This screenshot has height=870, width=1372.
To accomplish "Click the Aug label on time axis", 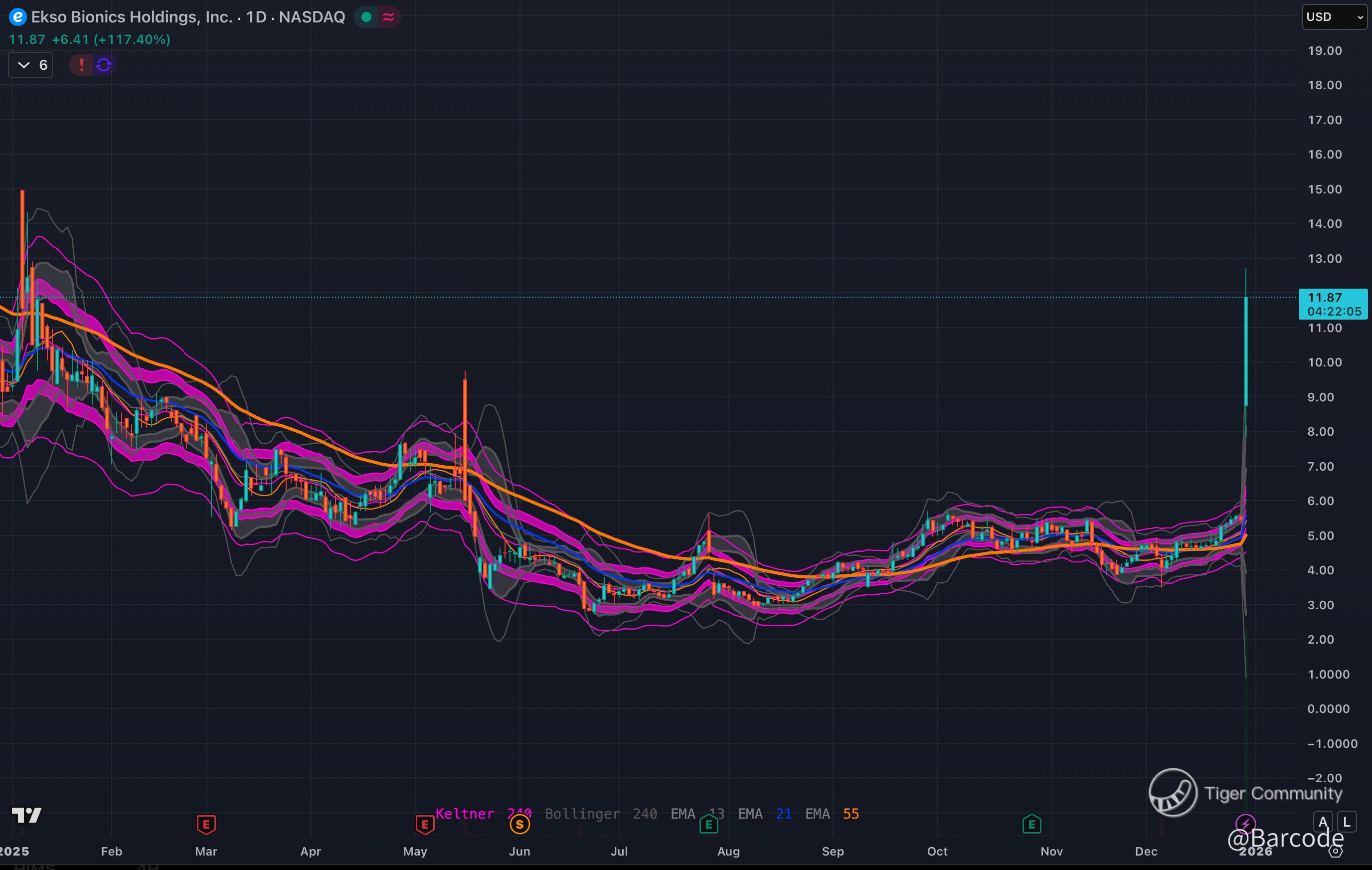I will 728,851.
